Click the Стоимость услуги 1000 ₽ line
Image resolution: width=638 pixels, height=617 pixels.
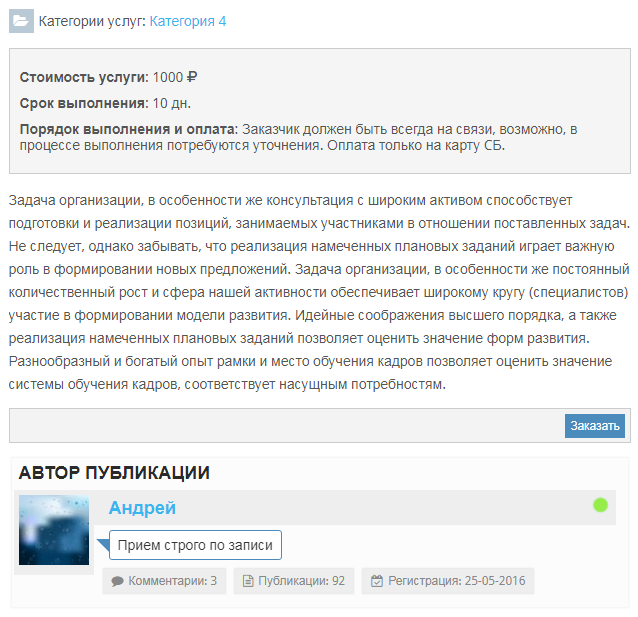tap(108, 77)
